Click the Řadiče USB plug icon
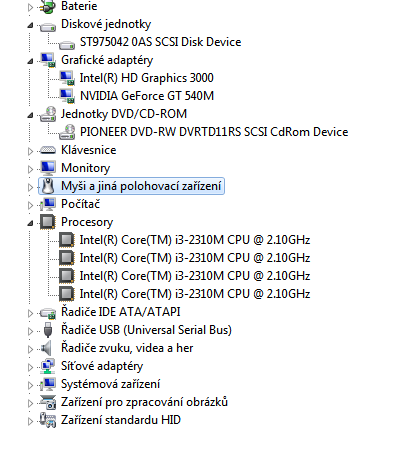The height and width of the screenshot is (452, 399). click(x=48, y=330)
